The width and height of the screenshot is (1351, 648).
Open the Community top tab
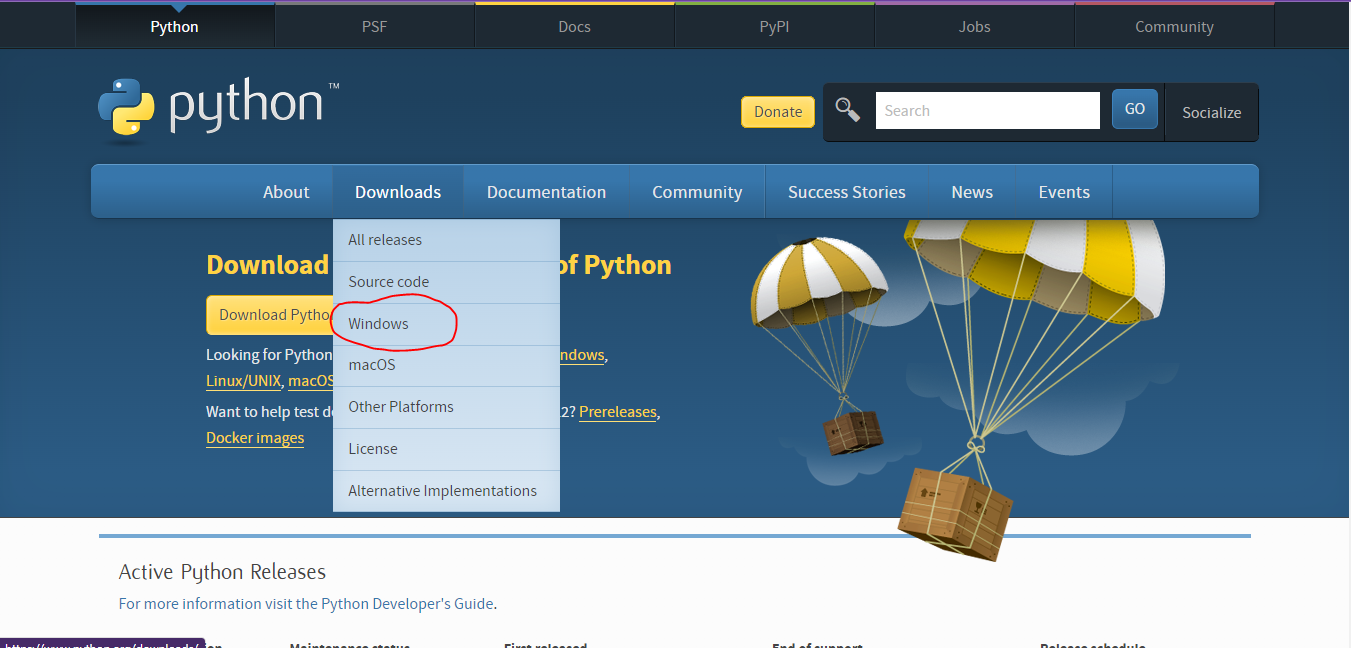1174,26
